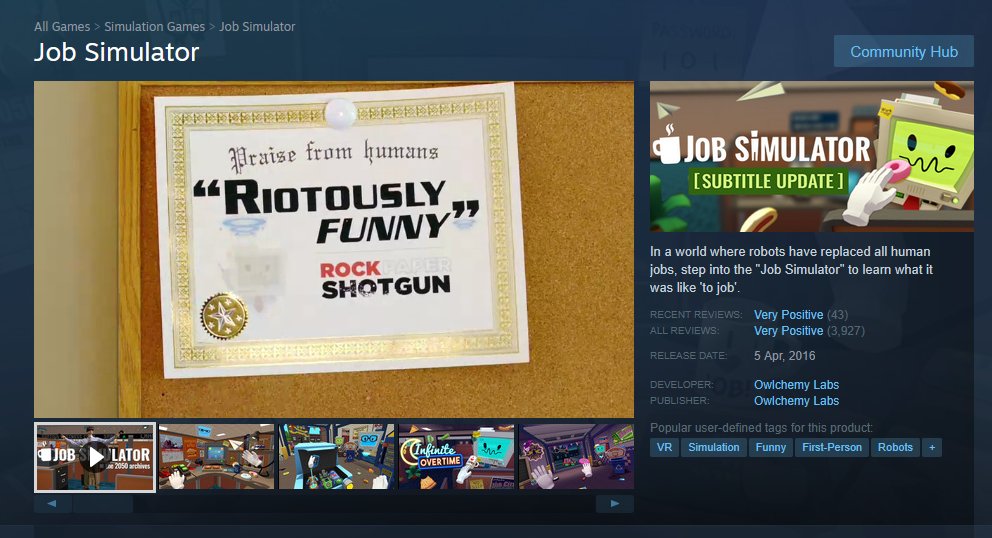This screenshot has width=992, height=538.
Task: Open recent reviews Very Positive (43)
Action: [800, 315]
